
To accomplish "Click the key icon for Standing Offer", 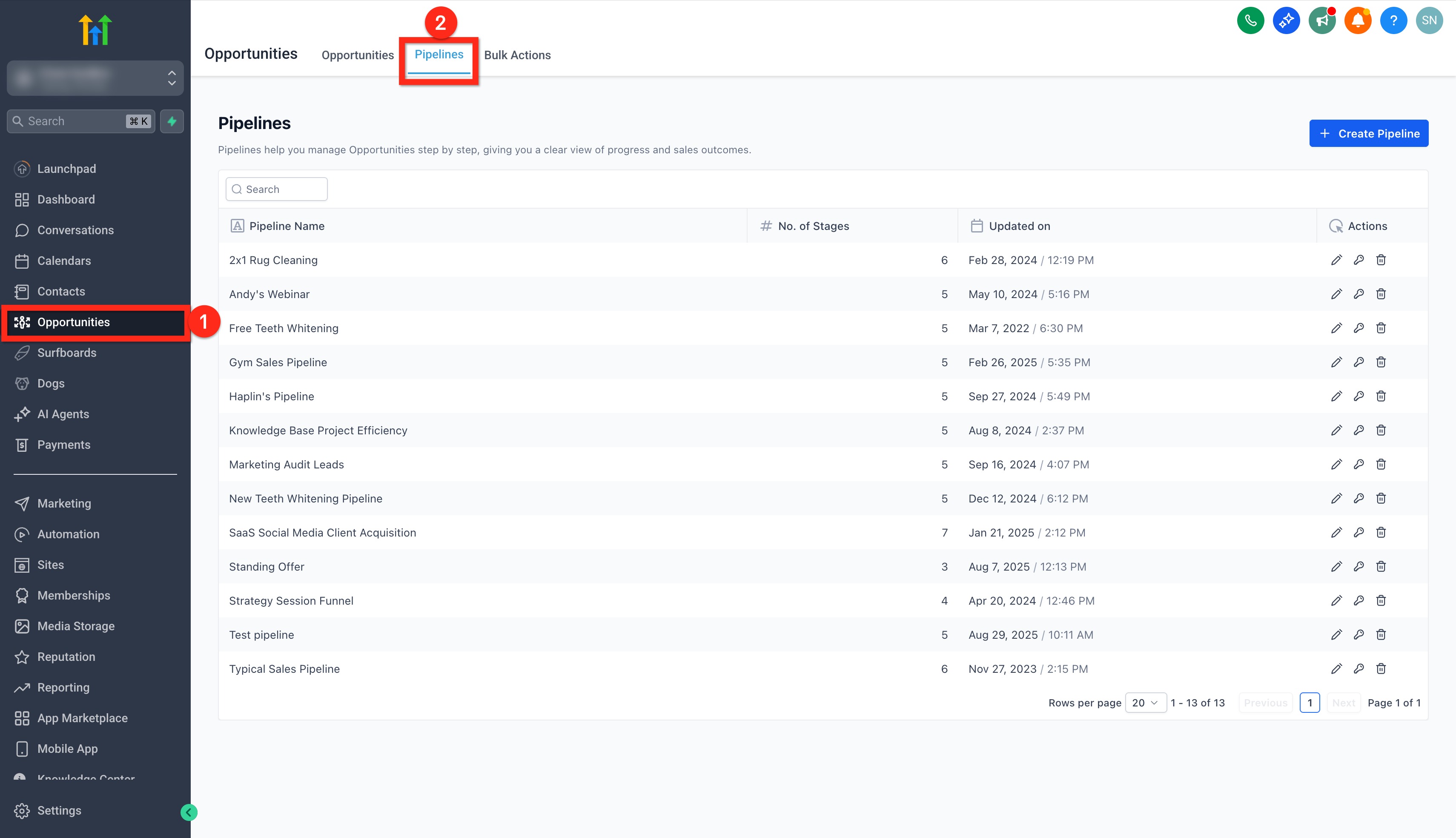I will point(1358,566).
